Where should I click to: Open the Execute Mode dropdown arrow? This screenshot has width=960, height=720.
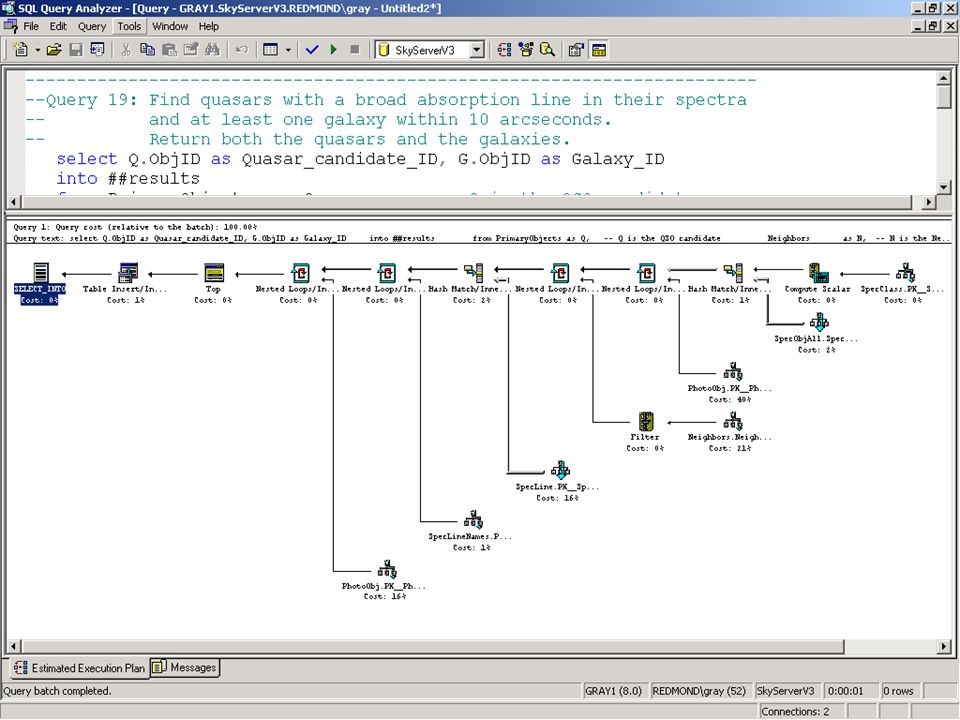click(288, 50)
